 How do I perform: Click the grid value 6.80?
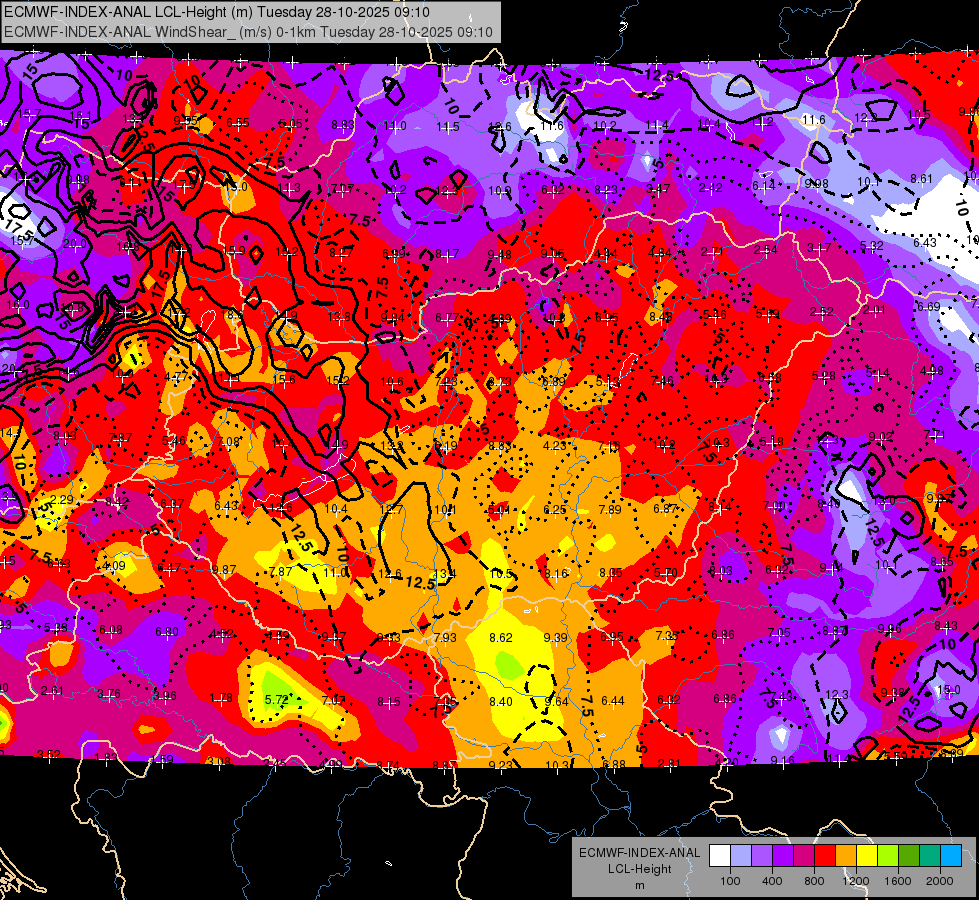click(167, 632)
